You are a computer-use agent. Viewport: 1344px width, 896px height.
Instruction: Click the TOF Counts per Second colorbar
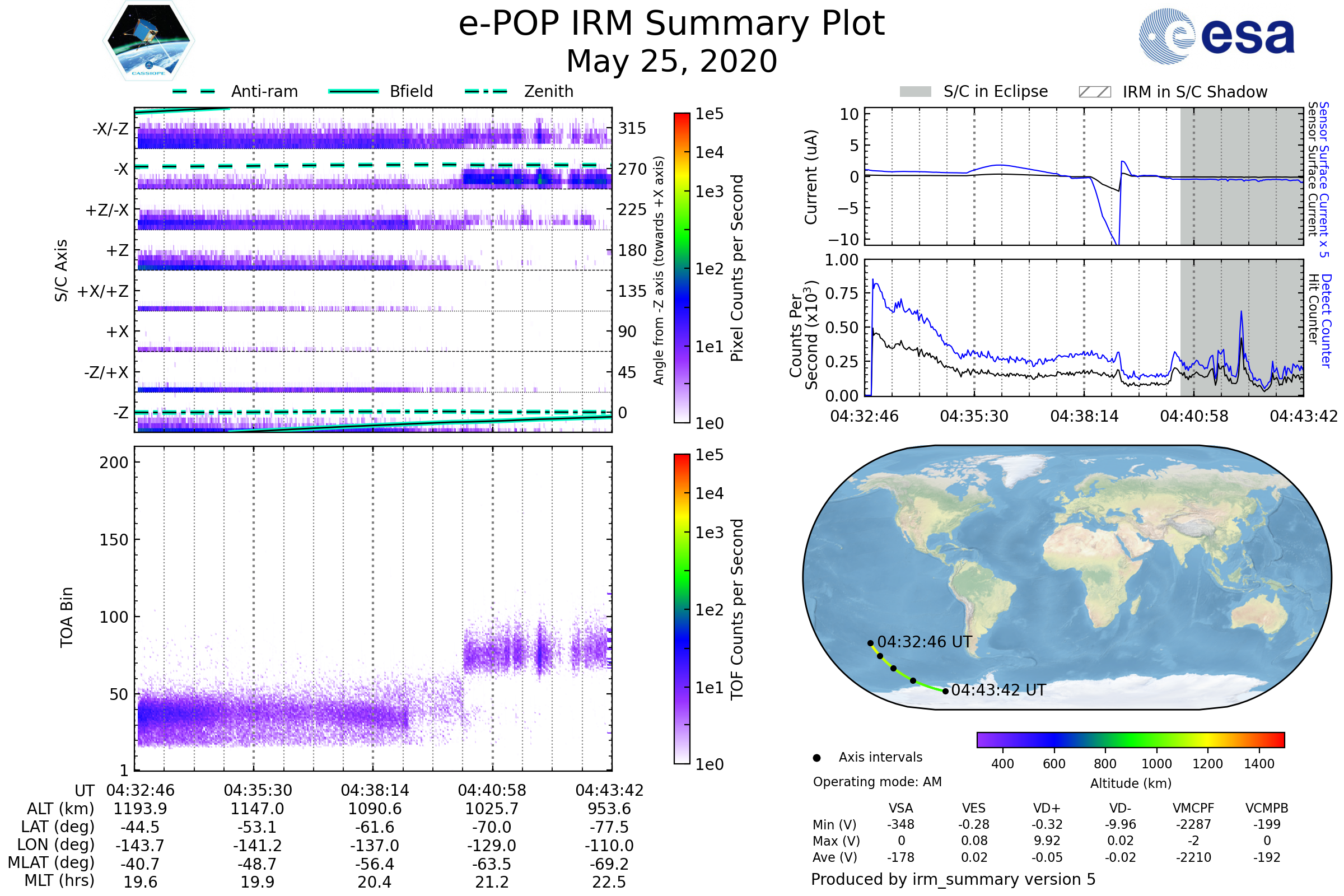click(x=682, y=609)
